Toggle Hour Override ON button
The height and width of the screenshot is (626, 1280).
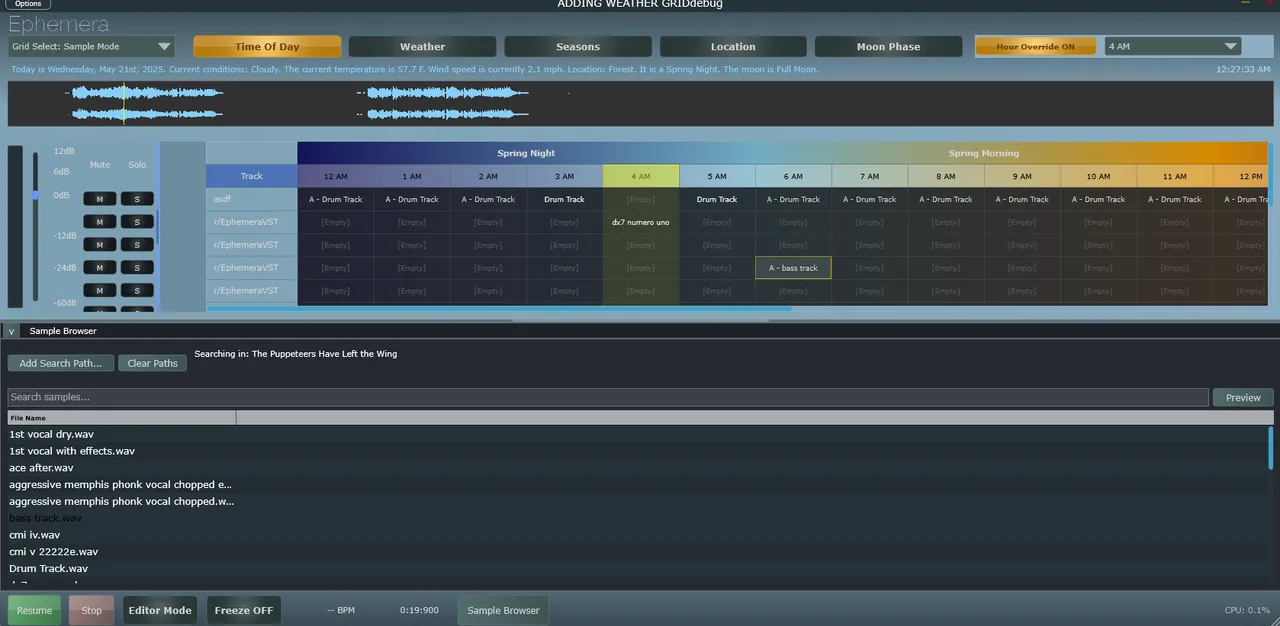[1035, 47]
